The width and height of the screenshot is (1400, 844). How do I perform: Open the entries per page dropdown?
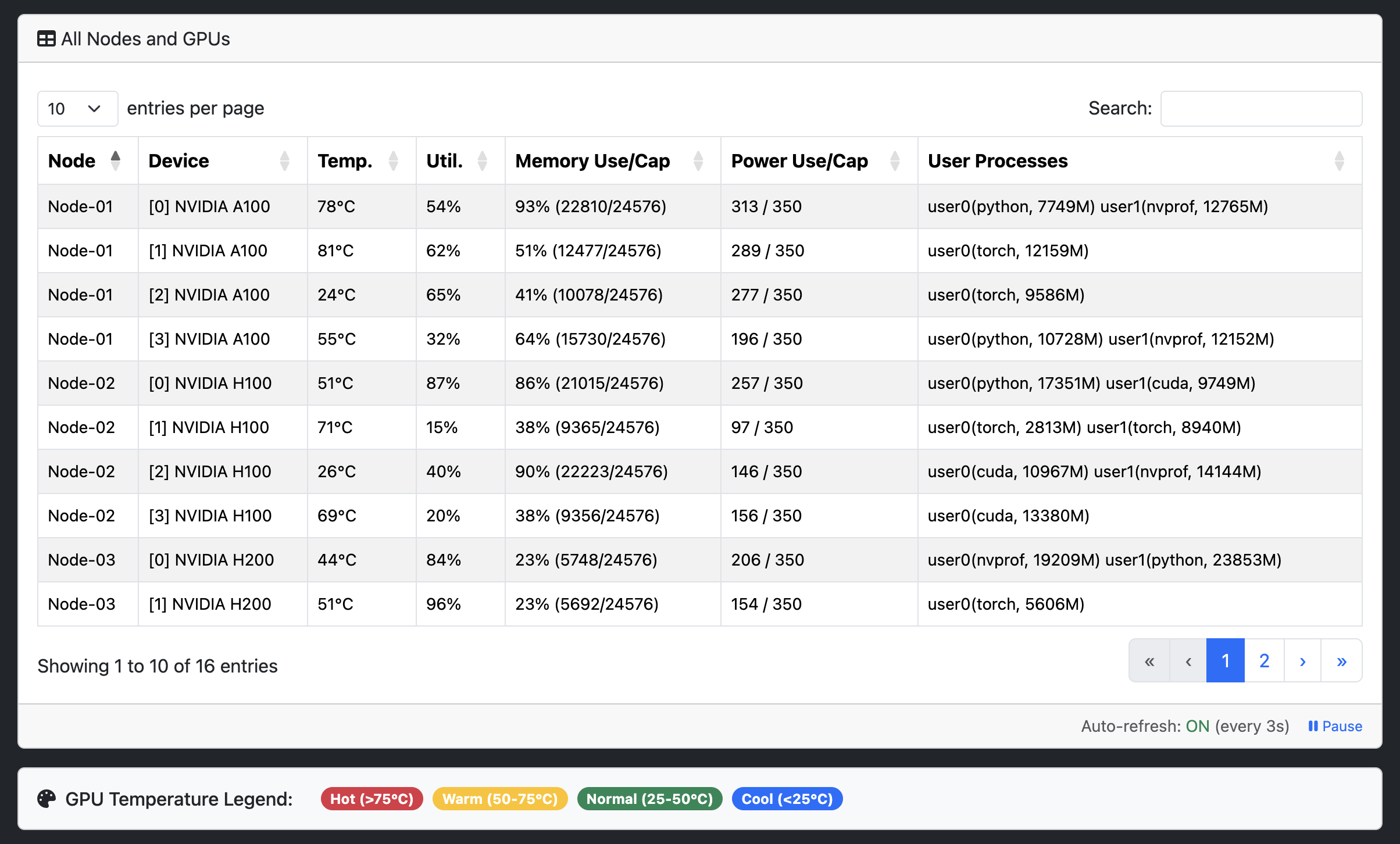[78, 109]
